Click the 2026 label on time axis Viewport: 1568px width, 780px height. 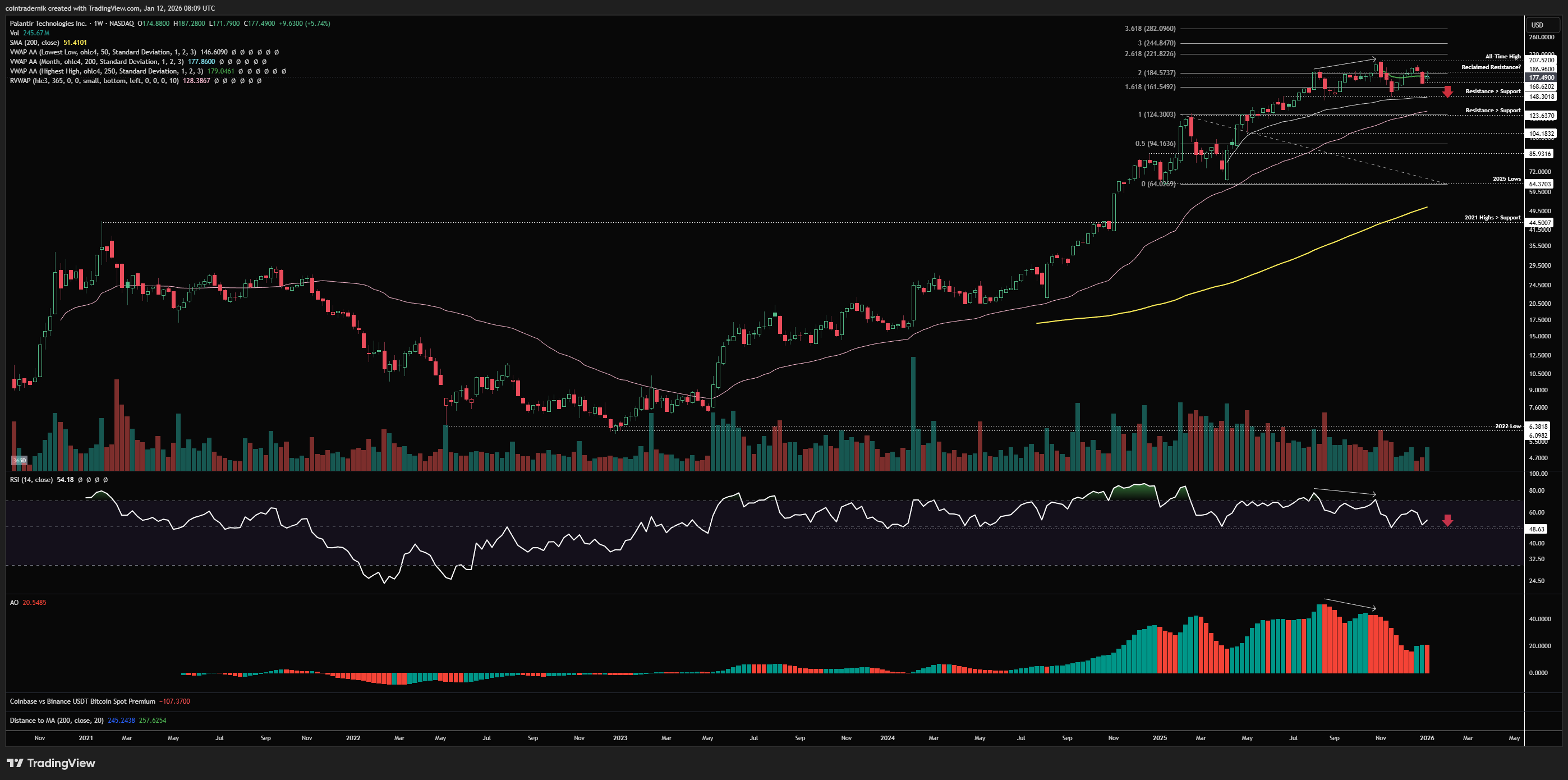tap(1426, 738)
